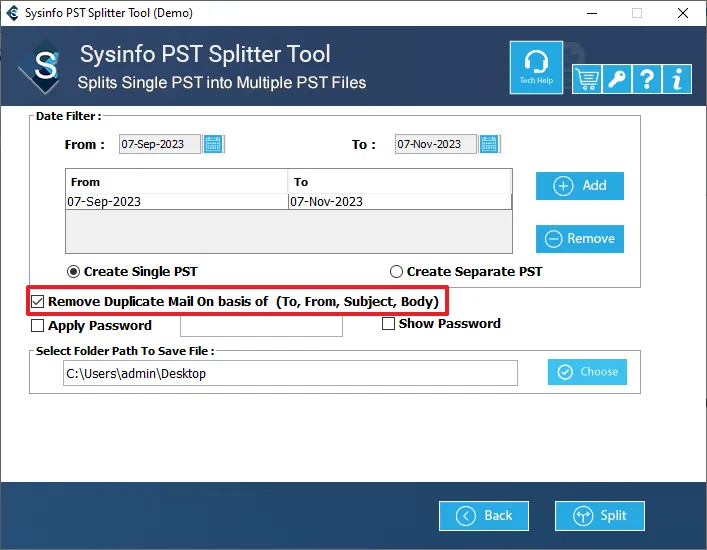Enable Apply Password checkbox
The image size is (707, 550).
point(37,325)
